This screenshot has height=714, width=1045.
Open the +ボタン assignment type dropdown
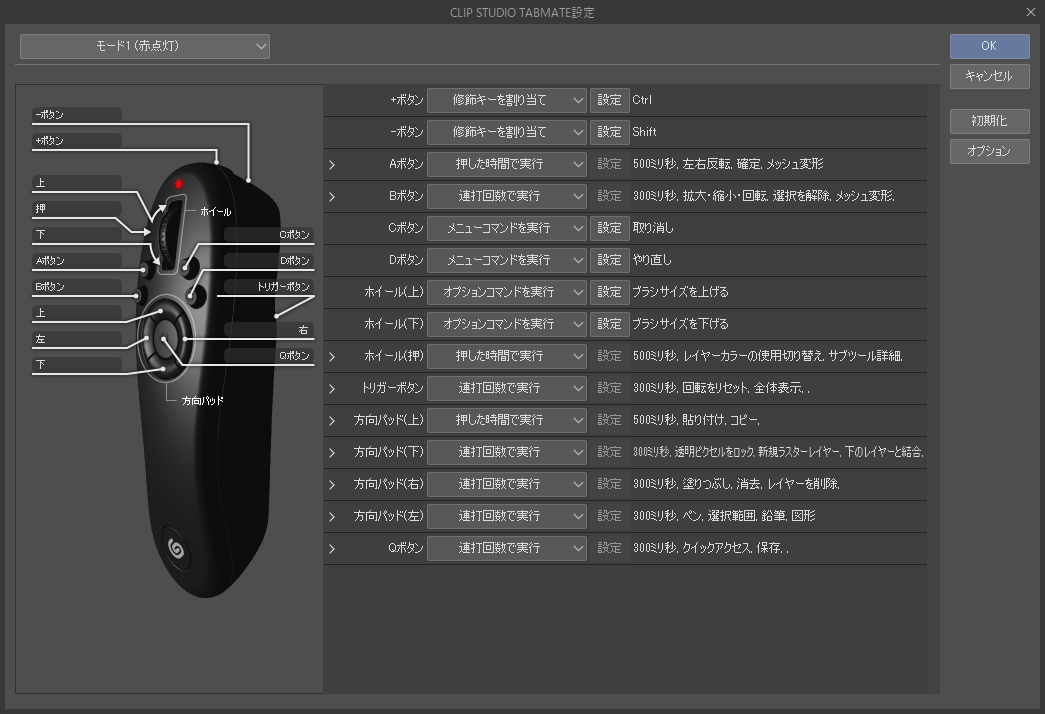click(507, 100)
